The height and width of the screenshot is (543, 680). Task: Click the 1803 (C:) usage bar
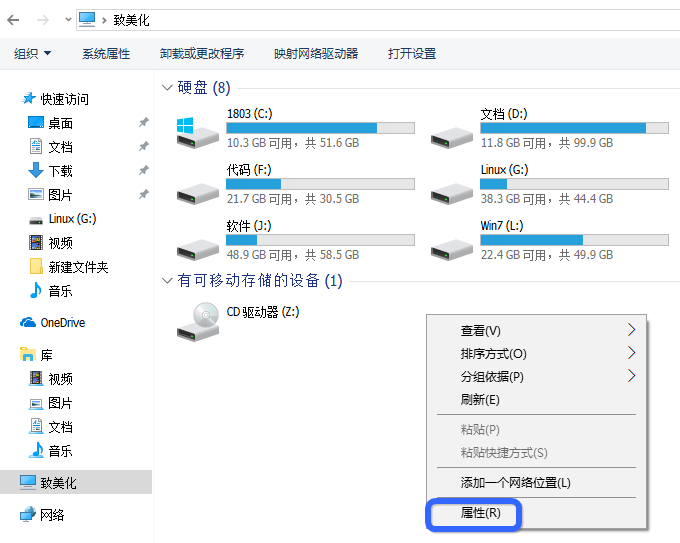[x=320, y=128]
